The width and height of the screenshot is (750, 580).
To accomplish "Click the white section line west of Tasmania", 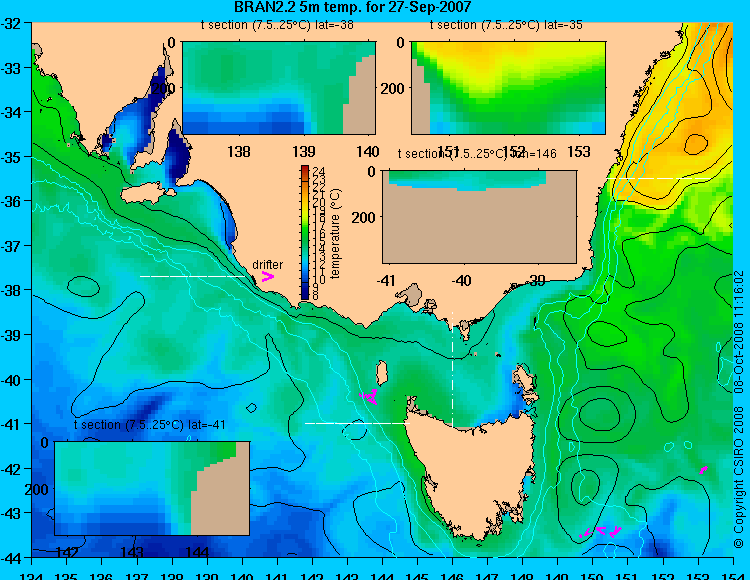I will click(357, 423).
